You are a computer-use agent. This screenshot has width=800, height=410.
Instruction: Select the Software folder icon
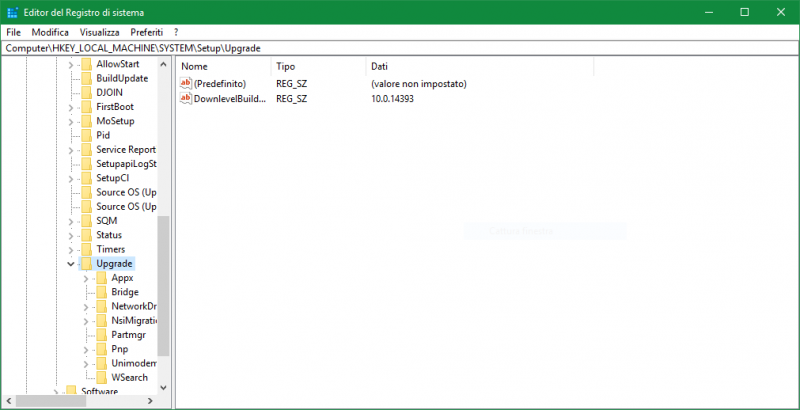coord(72,391)
